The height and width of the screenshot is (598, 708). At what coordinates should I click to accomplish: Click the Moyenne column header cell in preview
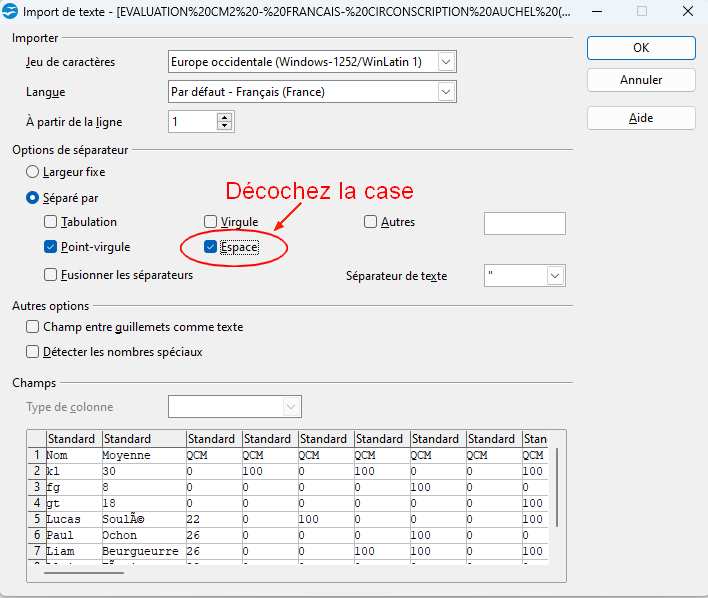[x=126, y=455]
